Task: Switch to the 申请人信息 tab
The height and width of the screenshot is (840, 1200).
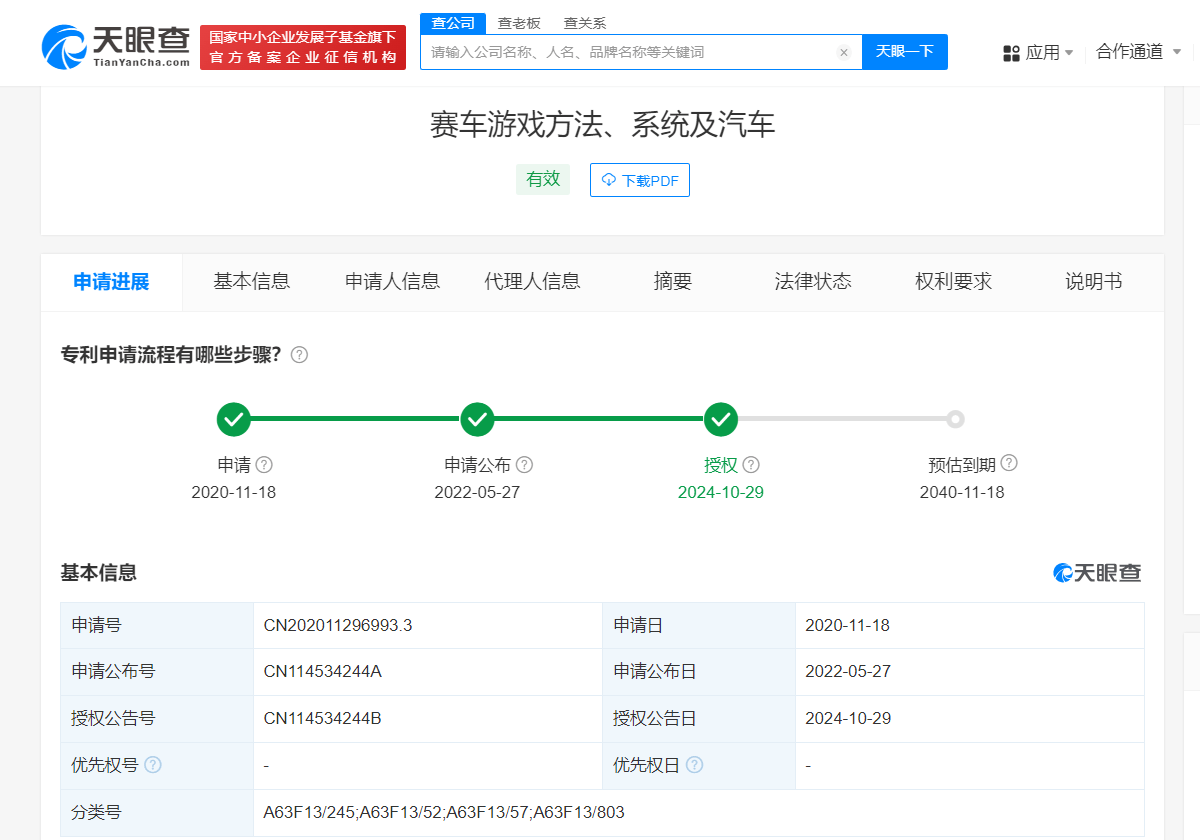Action: pos(393,282)
